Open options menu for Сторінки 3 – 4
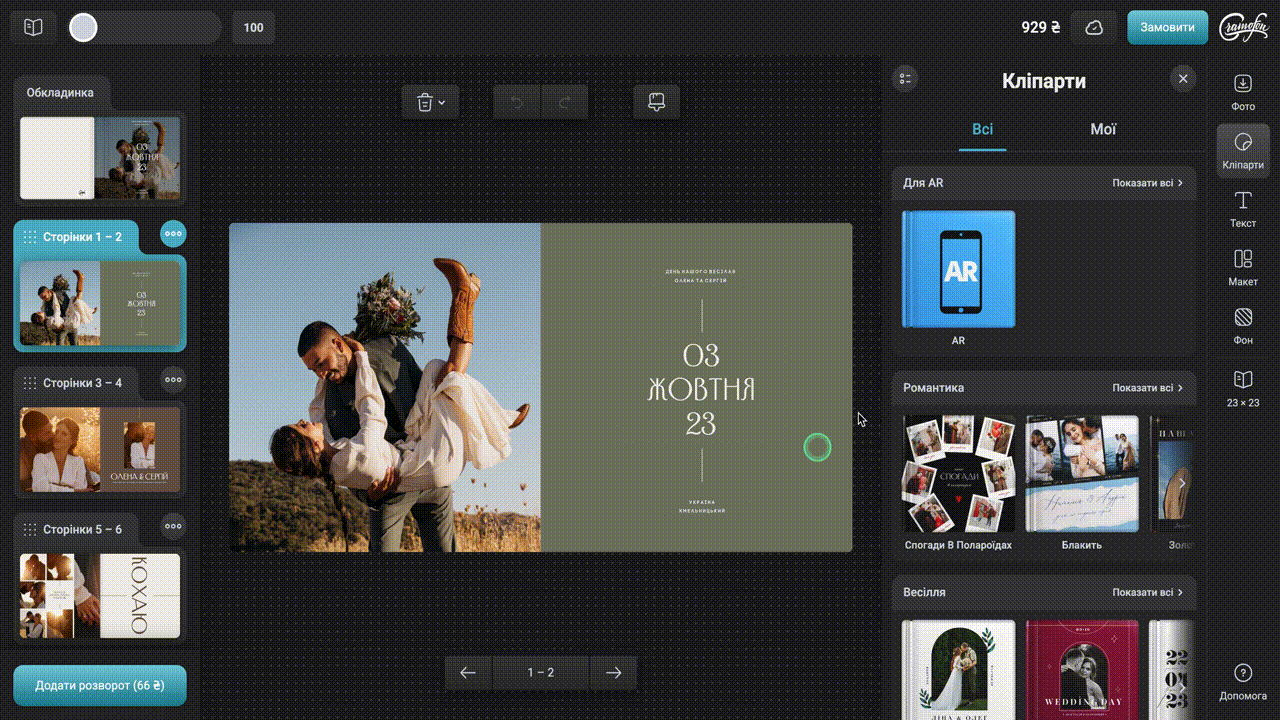Screen dimensions: 1280x720 [x=174, y=380]
